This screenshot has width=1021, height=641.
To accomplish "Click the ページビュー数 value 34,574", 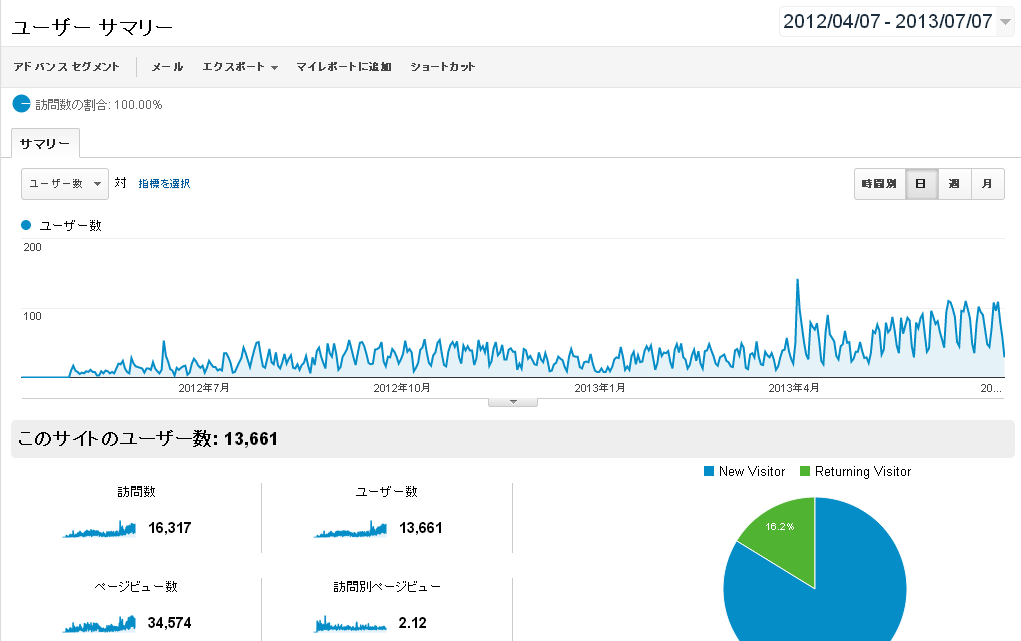I will [x=170, y=623].
